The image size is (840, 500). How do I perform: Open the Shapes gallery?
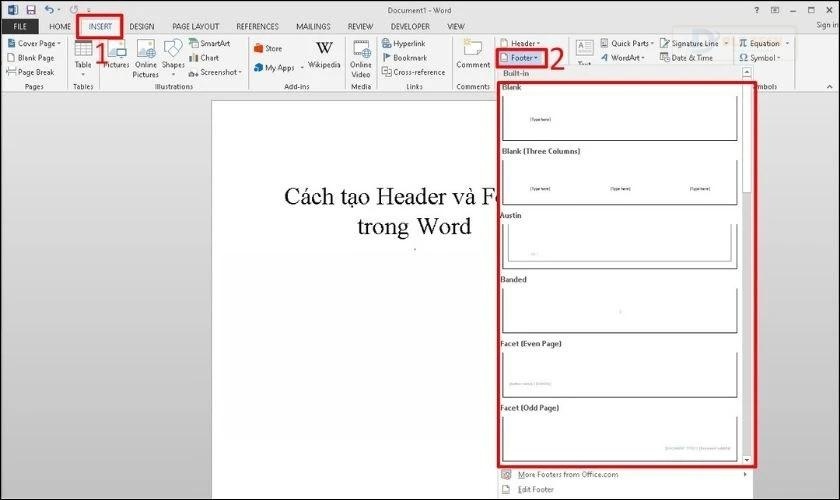[x=173, y=58]
